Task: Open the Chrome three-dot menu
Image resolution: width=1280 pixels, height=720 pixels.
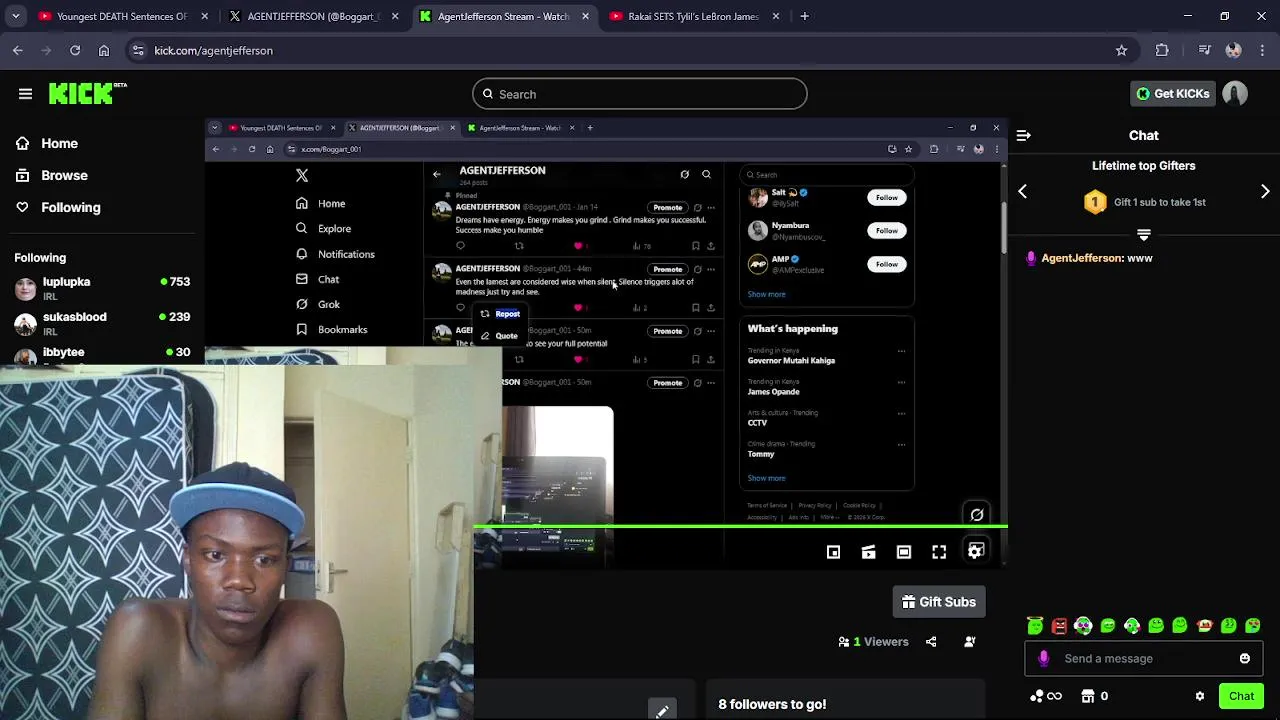Action: (x=1262, y=50)
